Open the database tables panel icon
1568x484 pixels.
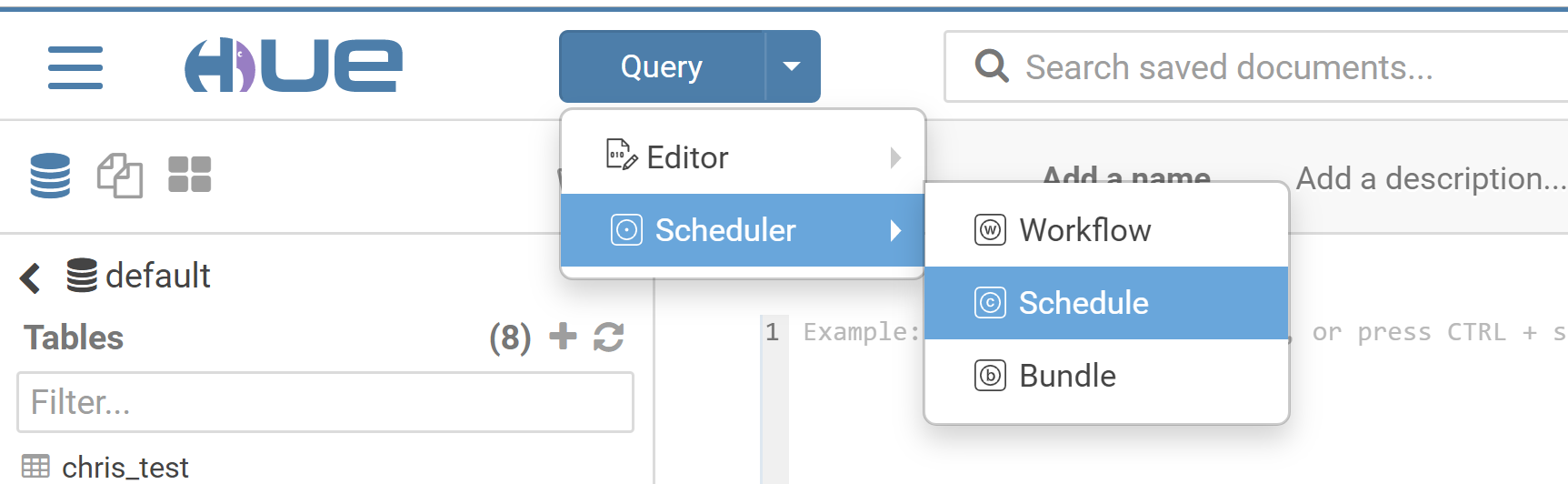point(50,175)
